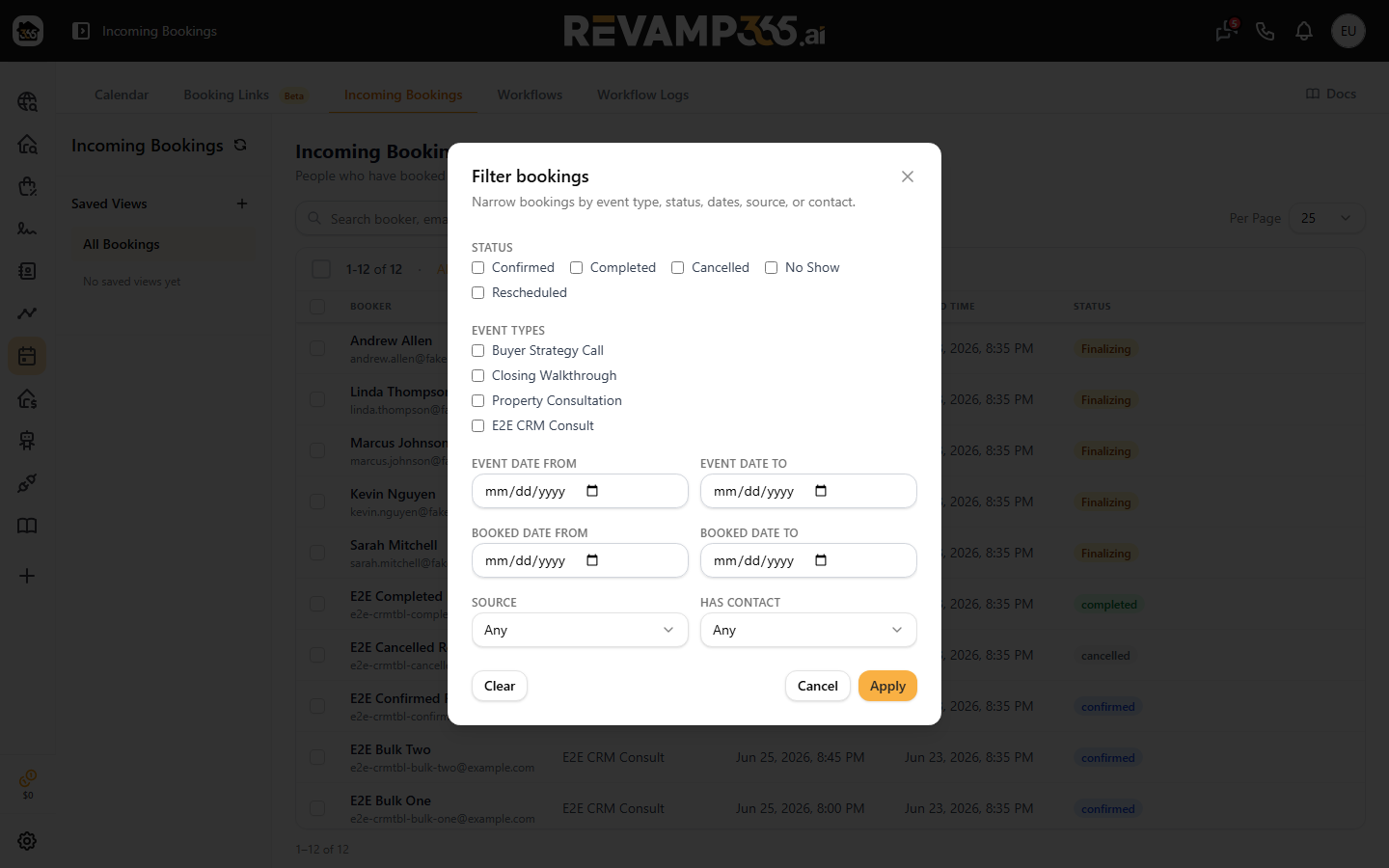
Task: Click the Booked Date To field
Action: (808, 560)
